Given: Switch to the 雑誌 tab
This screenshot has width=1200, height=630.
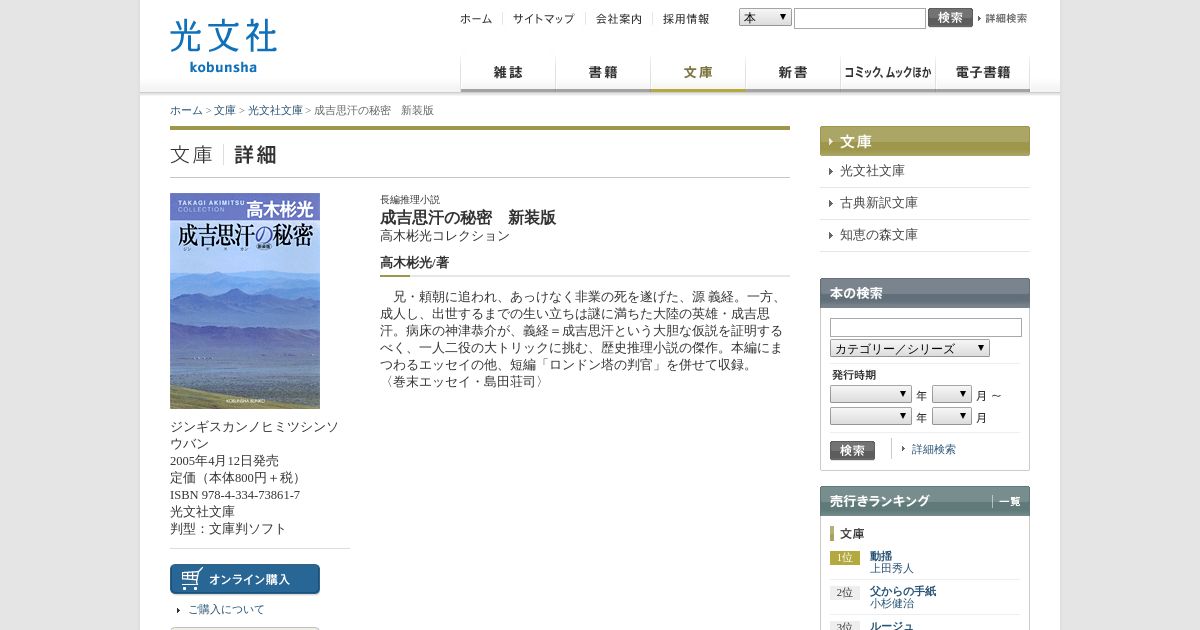Looking at the screenshot, I should click(508, 74).
